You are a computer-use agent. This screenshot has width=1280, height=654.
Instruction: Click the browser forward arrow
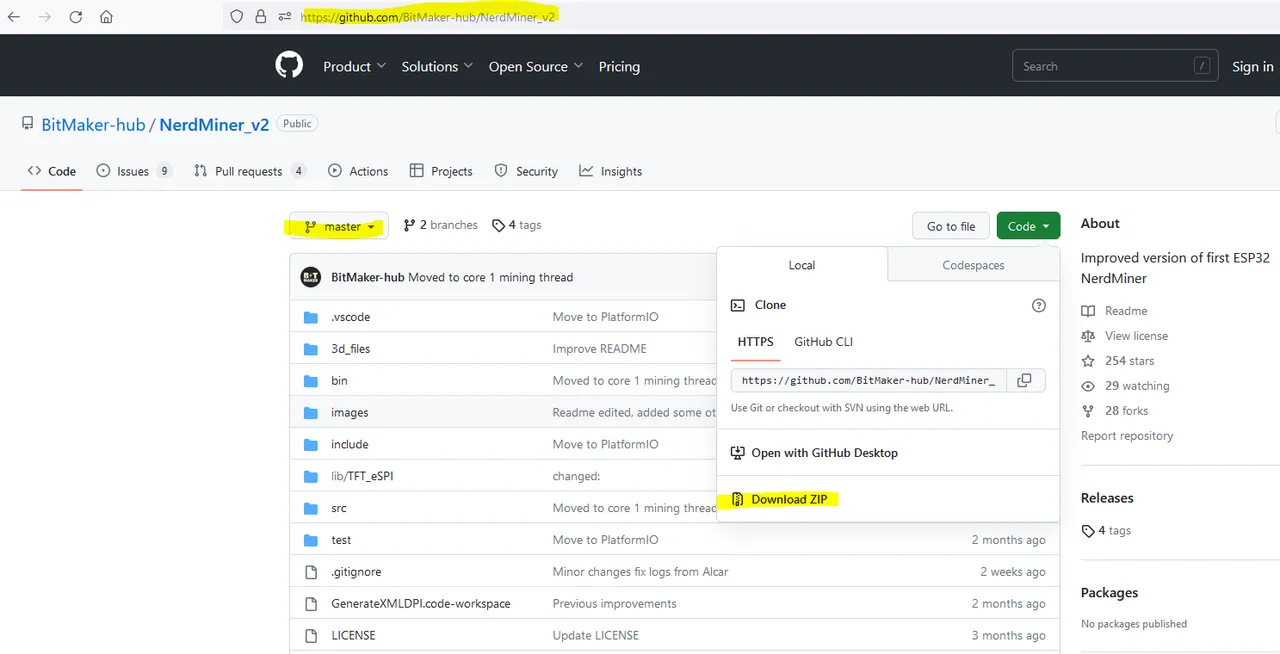click(x=44, y=17)
